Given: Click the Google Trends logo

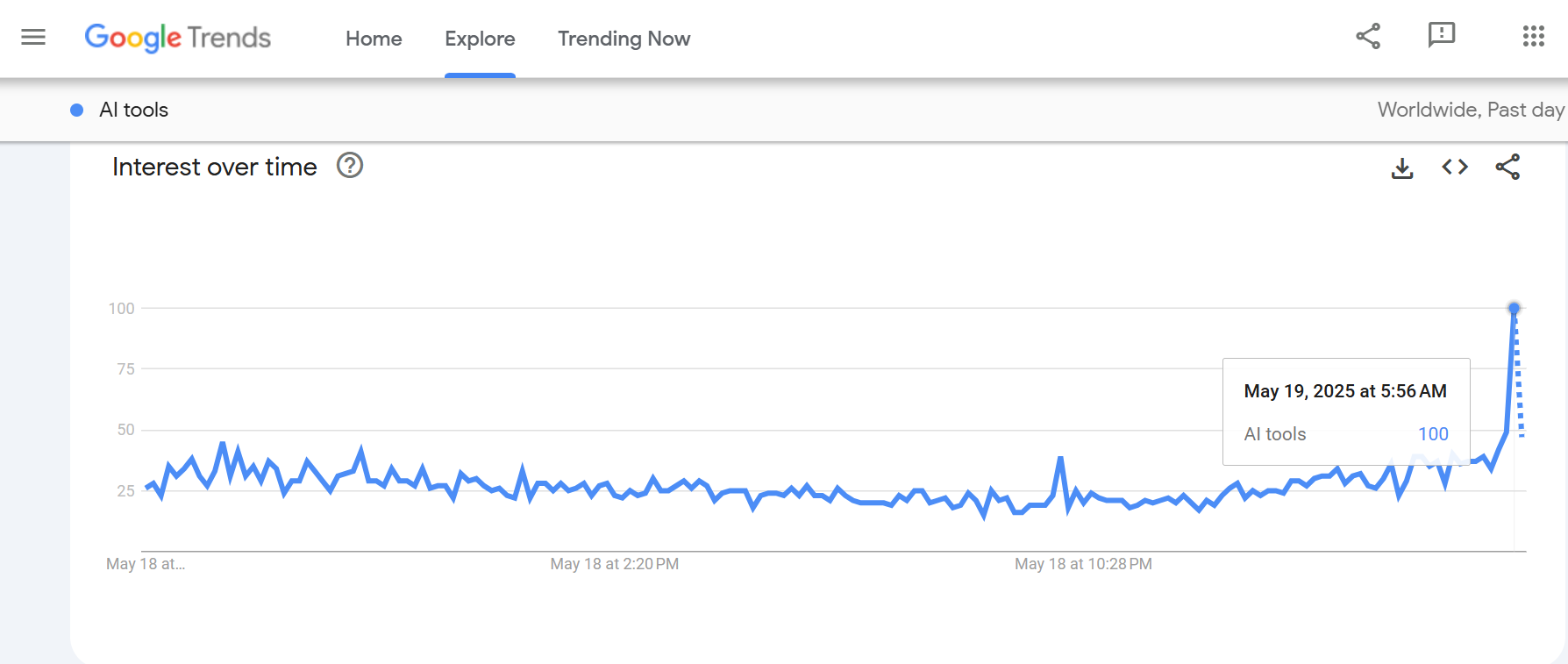Looking at the screenshot, I should pyautogui.click(x=177, y=38).
